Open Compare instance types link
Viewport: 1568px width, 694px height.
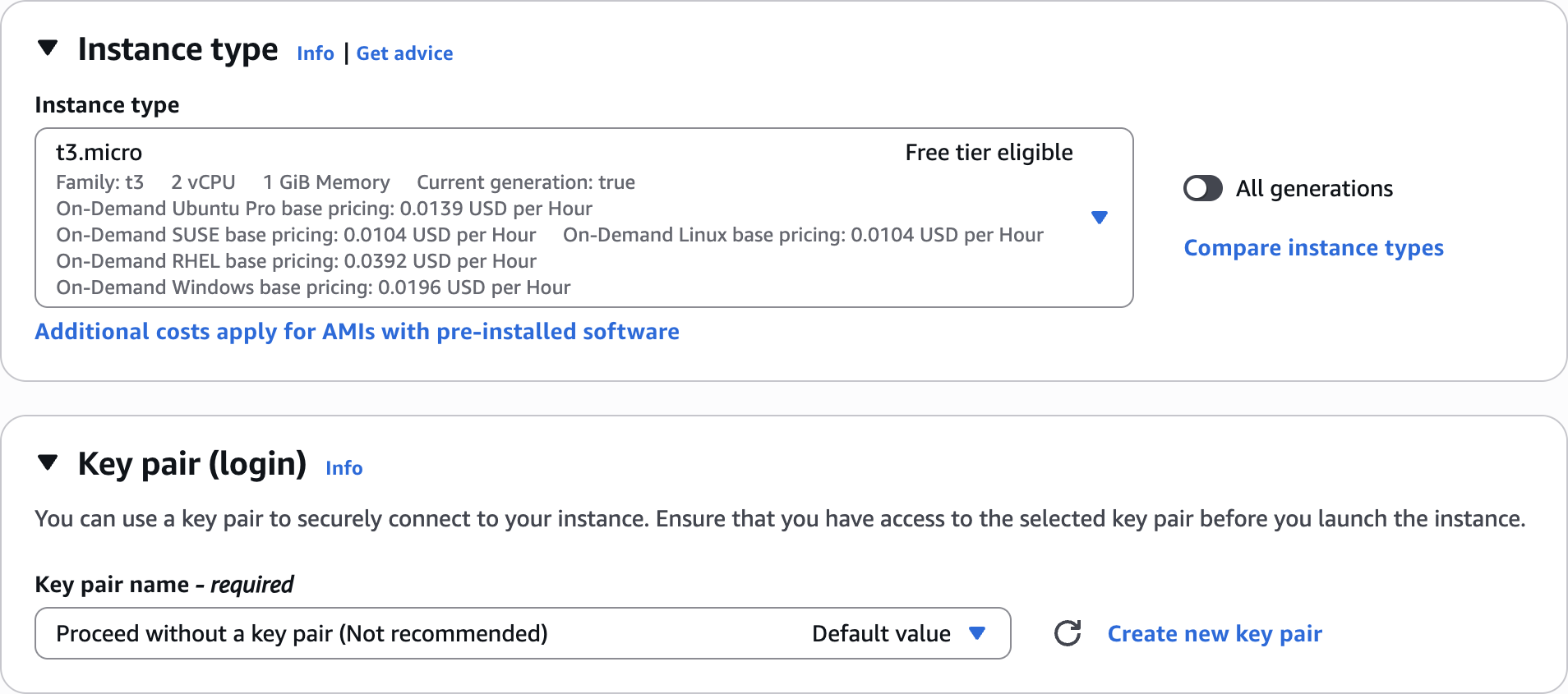(x=1313, y=248)
